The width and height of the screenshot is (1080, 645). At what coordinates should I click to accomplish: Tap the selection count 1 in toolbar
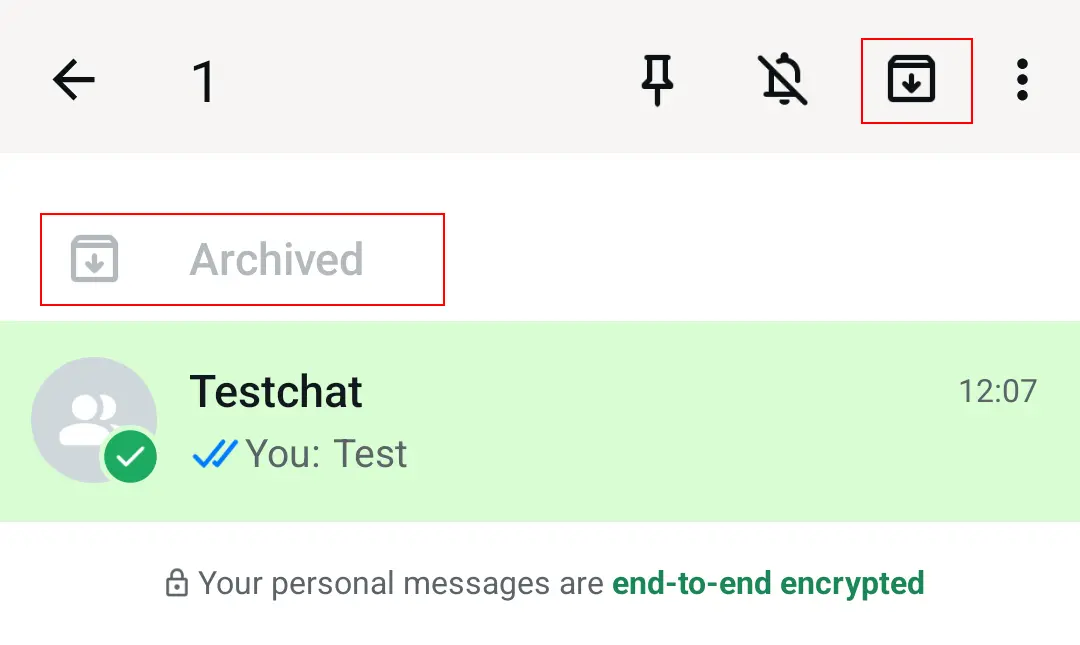tap(205, 80)
